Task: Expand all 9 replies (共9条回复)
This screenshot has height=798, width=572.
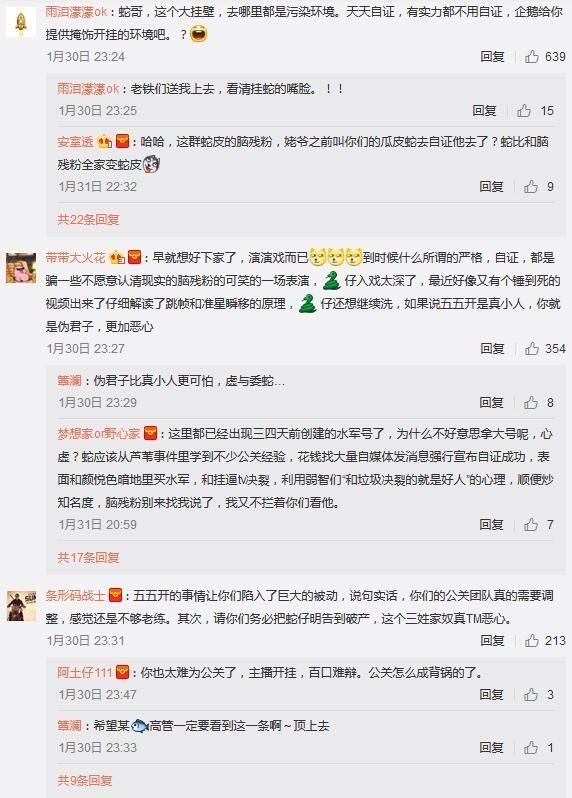Action: point(84,780)
